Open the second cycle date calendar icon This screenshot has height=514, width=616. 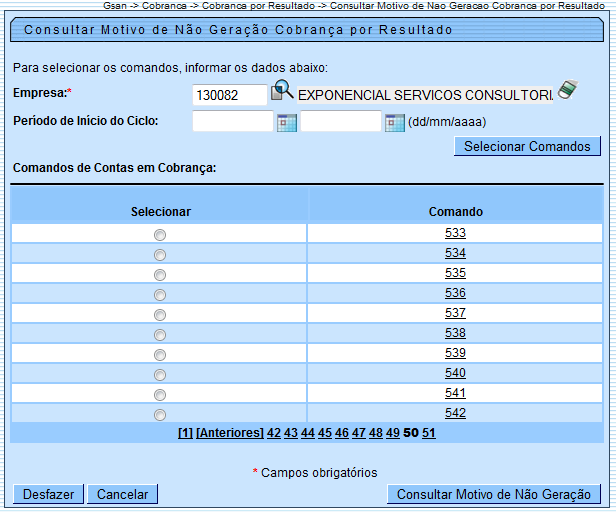[394, 123]
